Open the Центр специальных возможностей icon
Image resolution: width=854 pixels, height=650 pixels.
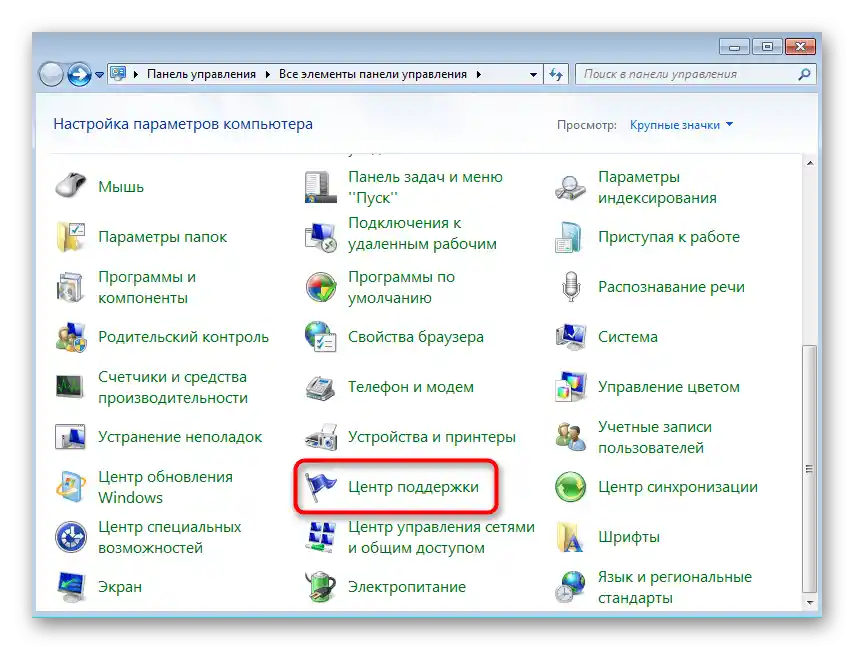(x=70, y=537)
